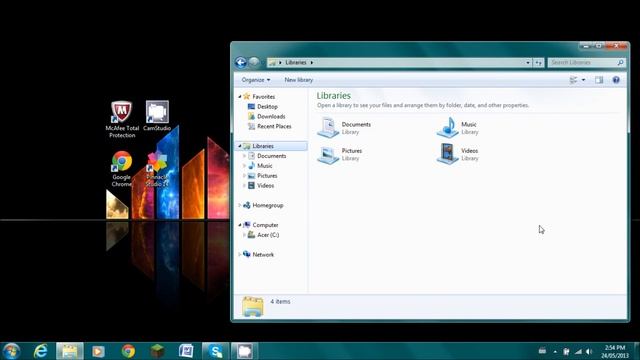Open Minecraft block taskbar icon
Image resolution: width=640 pixels, height=360 pixels.
[157, 351]
